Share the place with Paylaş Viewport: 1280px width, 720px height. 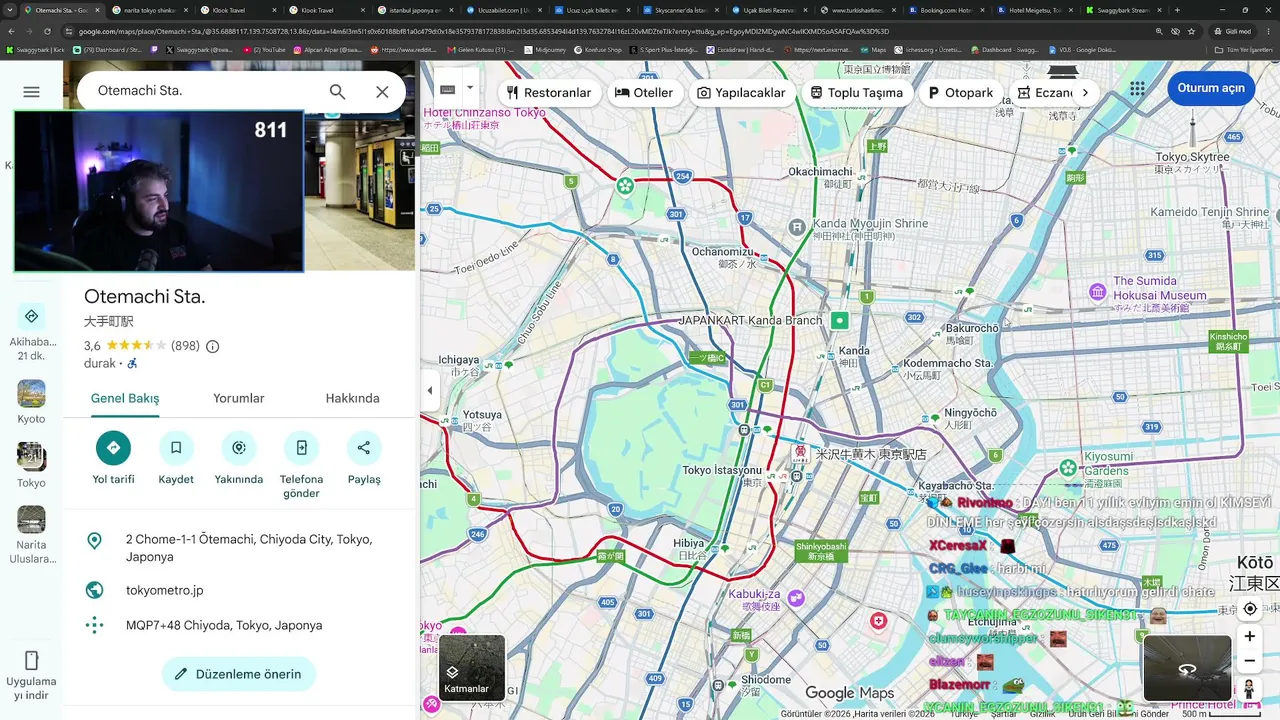[364, 448]
